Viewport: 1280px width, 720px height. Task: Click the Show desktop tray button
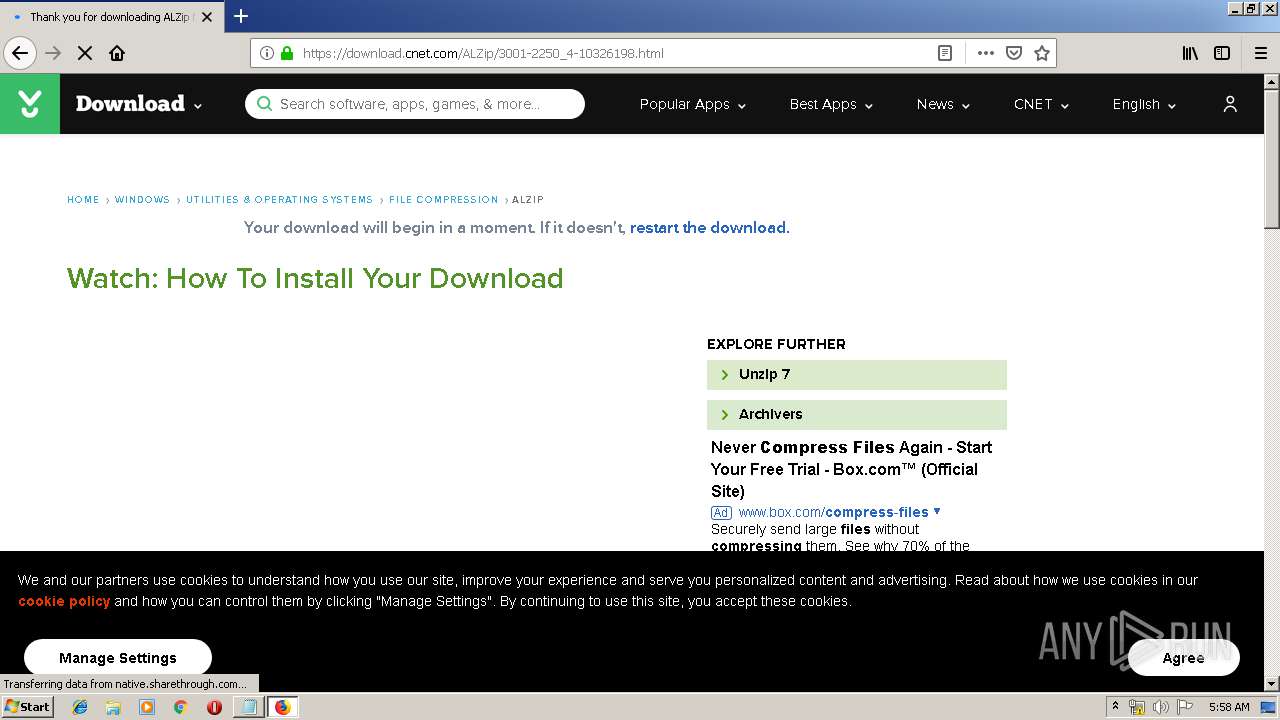tap(1269, 707)
